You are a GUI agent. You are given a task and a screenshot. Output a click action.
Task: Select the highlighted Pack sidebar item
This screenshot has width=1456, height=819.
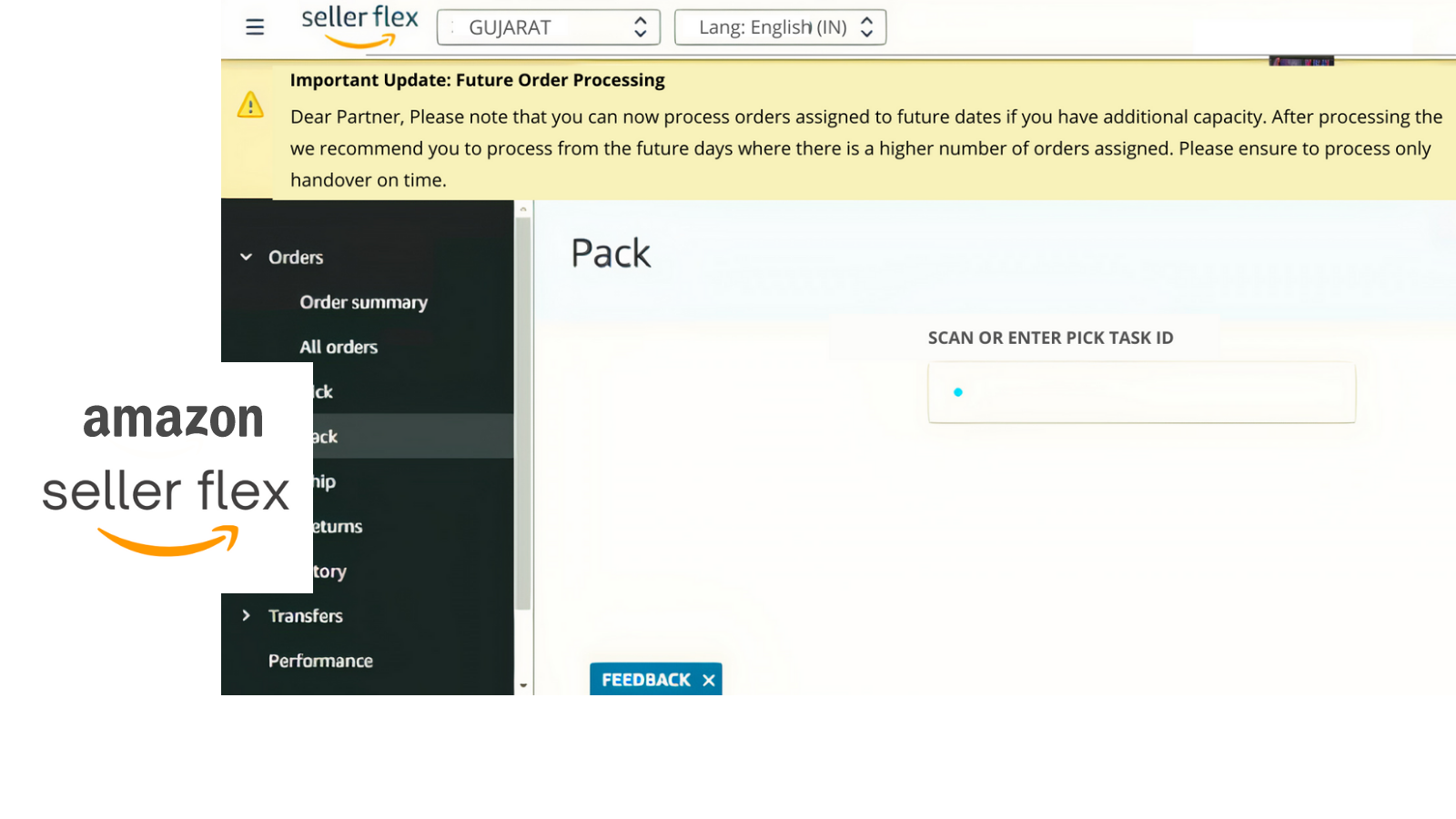click(x=413, y=436)
